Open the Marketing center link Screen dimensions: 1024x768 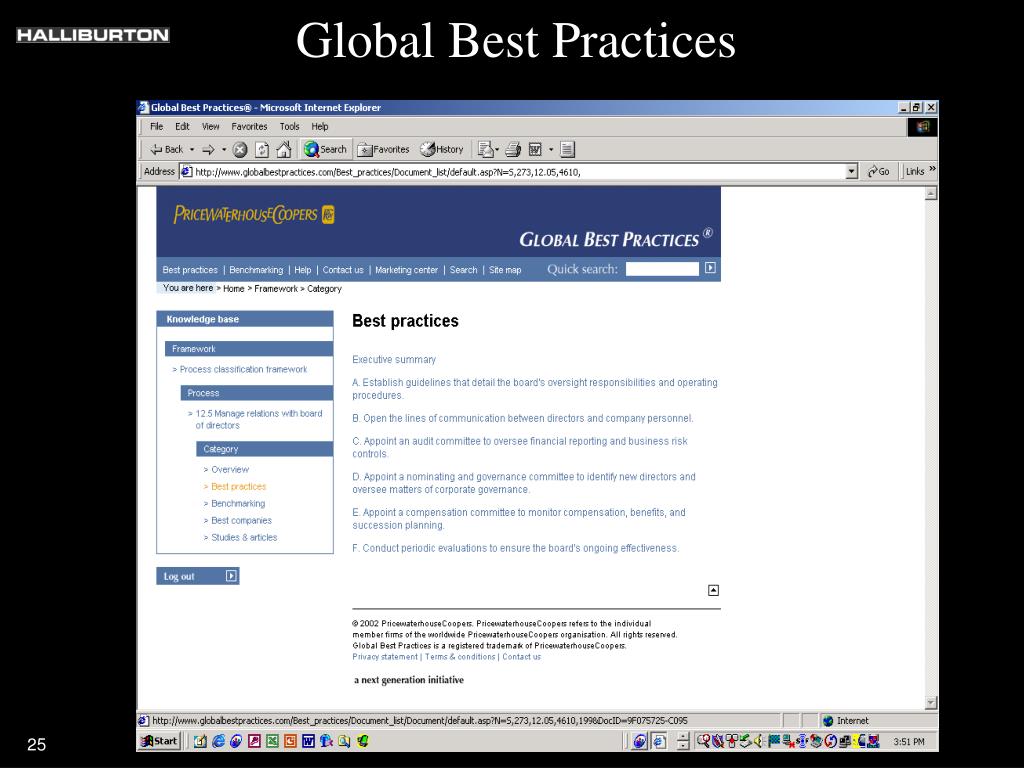(406, 270)
